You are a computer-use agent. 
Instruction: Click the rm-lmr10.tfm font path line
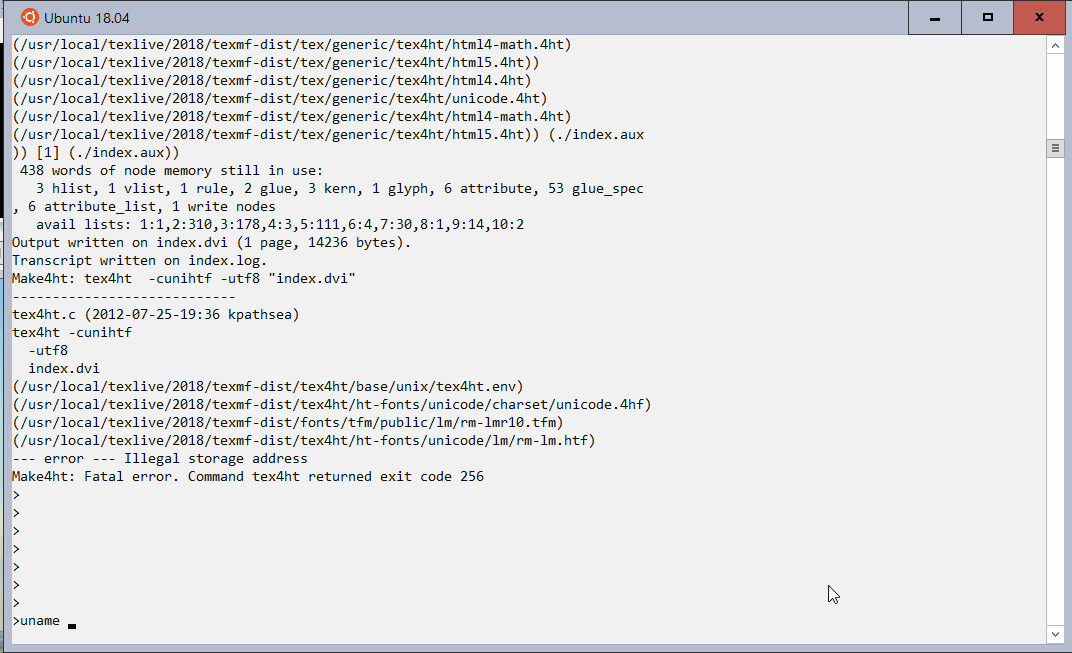tap(288, 423)
